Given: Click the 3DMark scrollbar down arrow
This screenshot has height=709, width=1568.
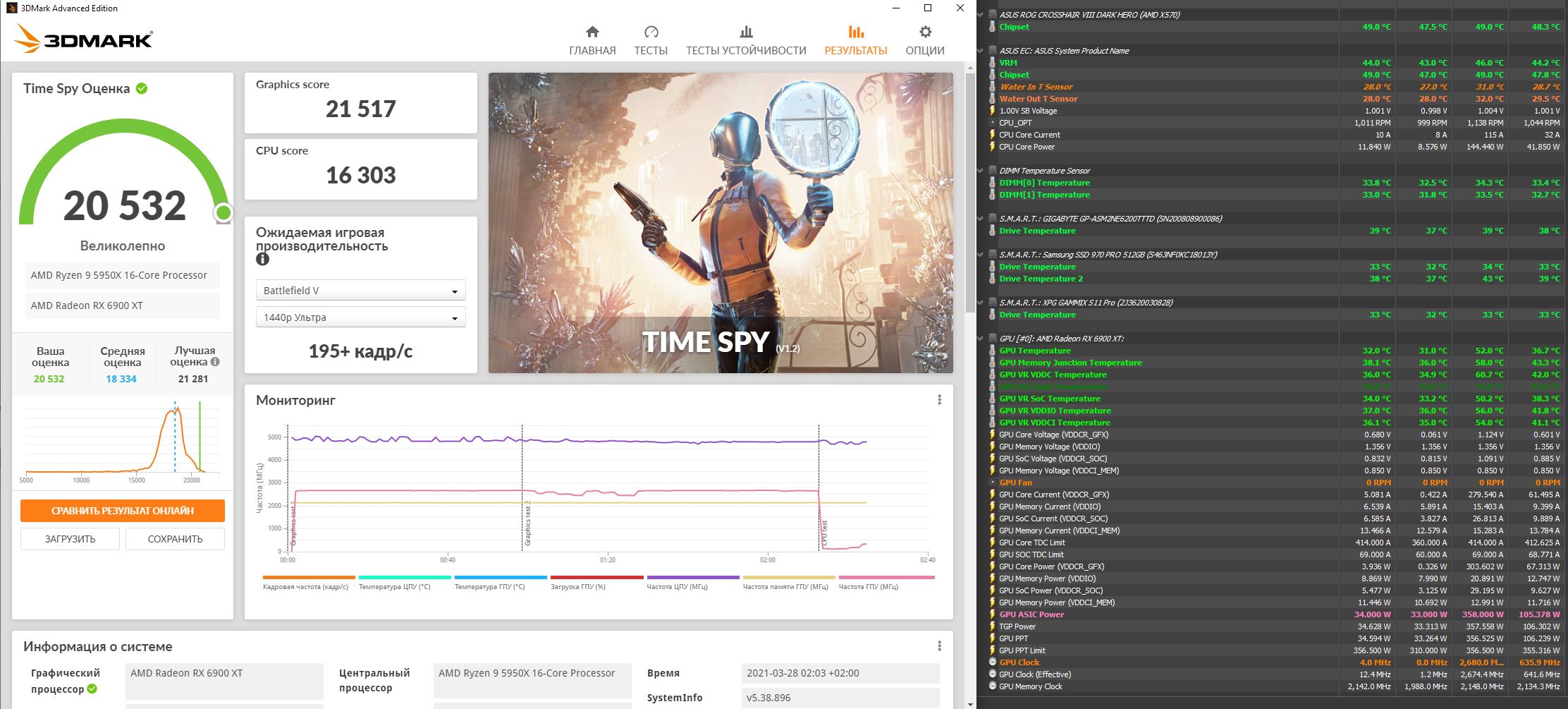Looking at the screenshot, I should [x=970, y=703].
